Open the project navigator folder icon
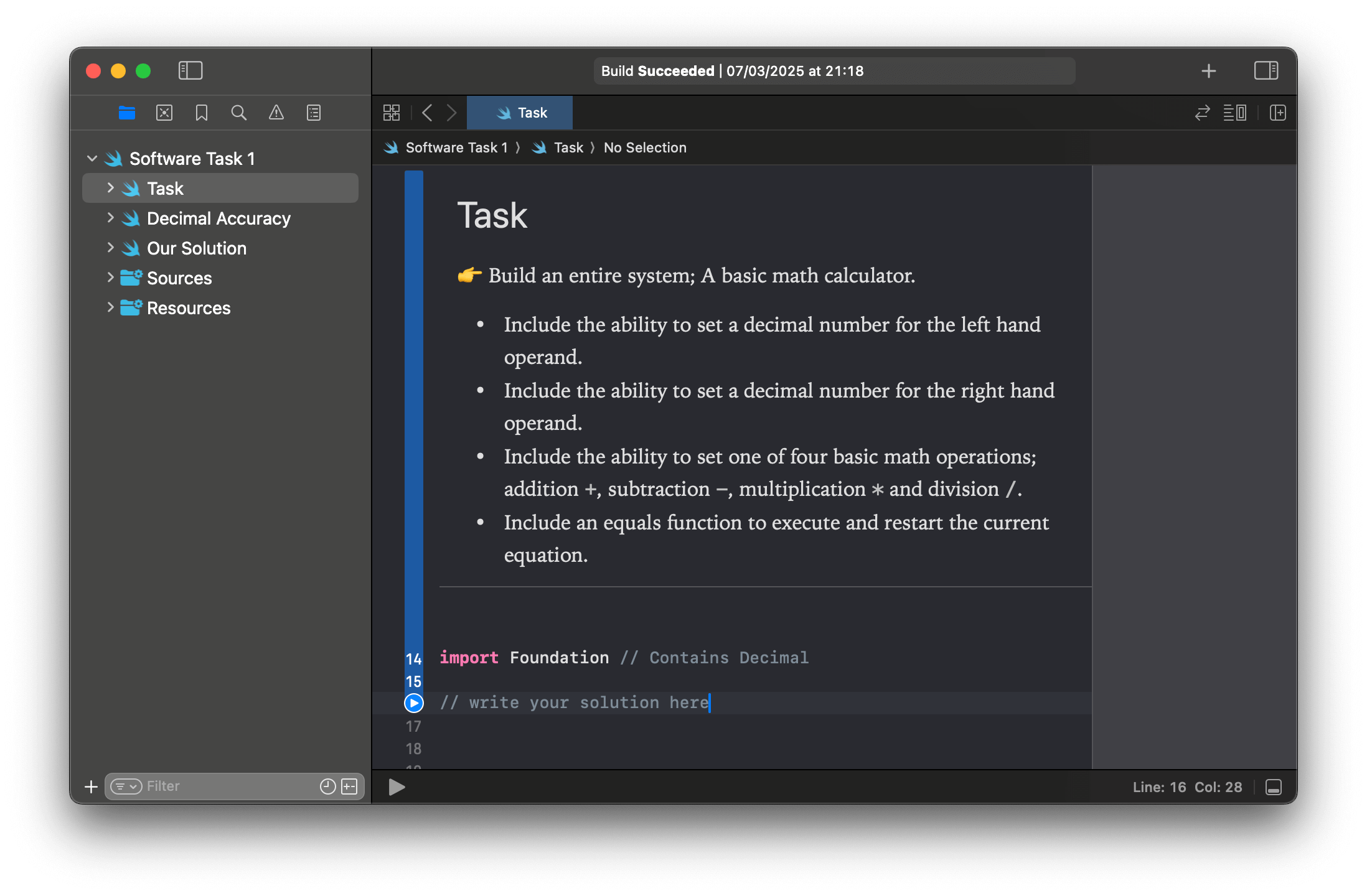This screenshot has height=896, width=1367. click(x=127, y=113)
